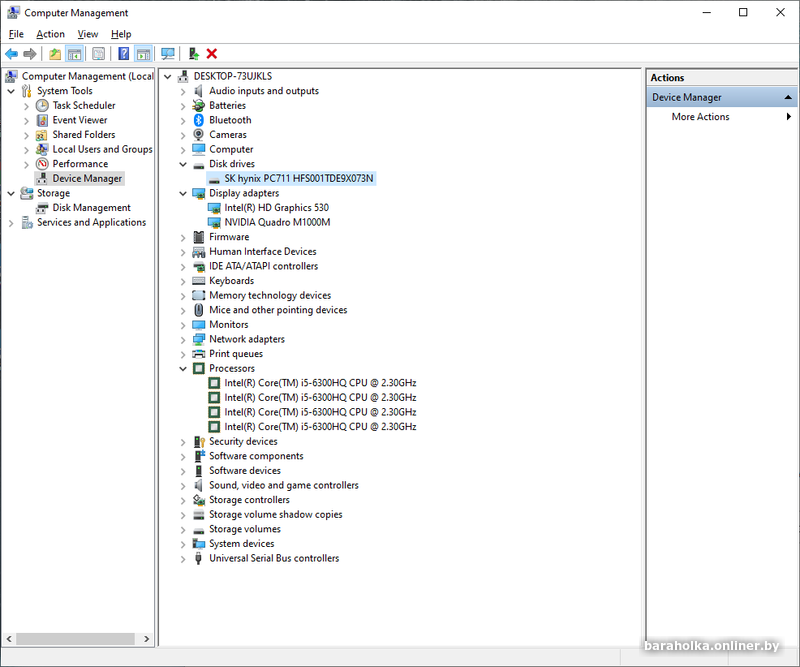Click the Print queues printer icon
Image resolution: width=800 pixels, height=667 pixels.
click(x=198, y=354)
